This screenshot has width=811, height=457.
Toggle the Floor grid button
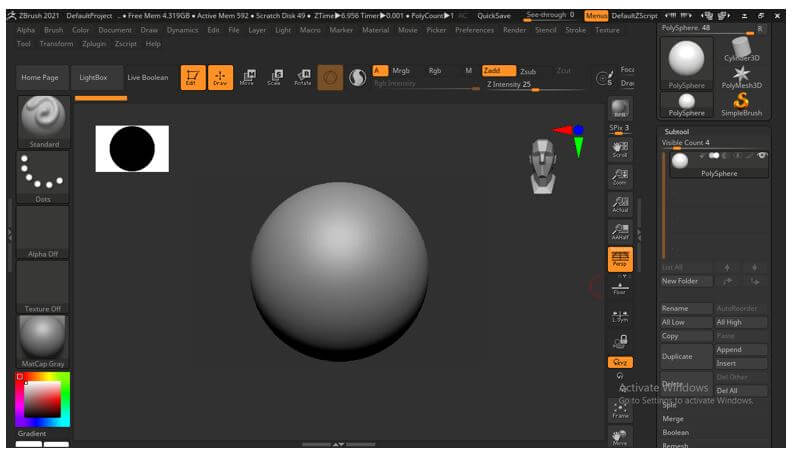620,287
